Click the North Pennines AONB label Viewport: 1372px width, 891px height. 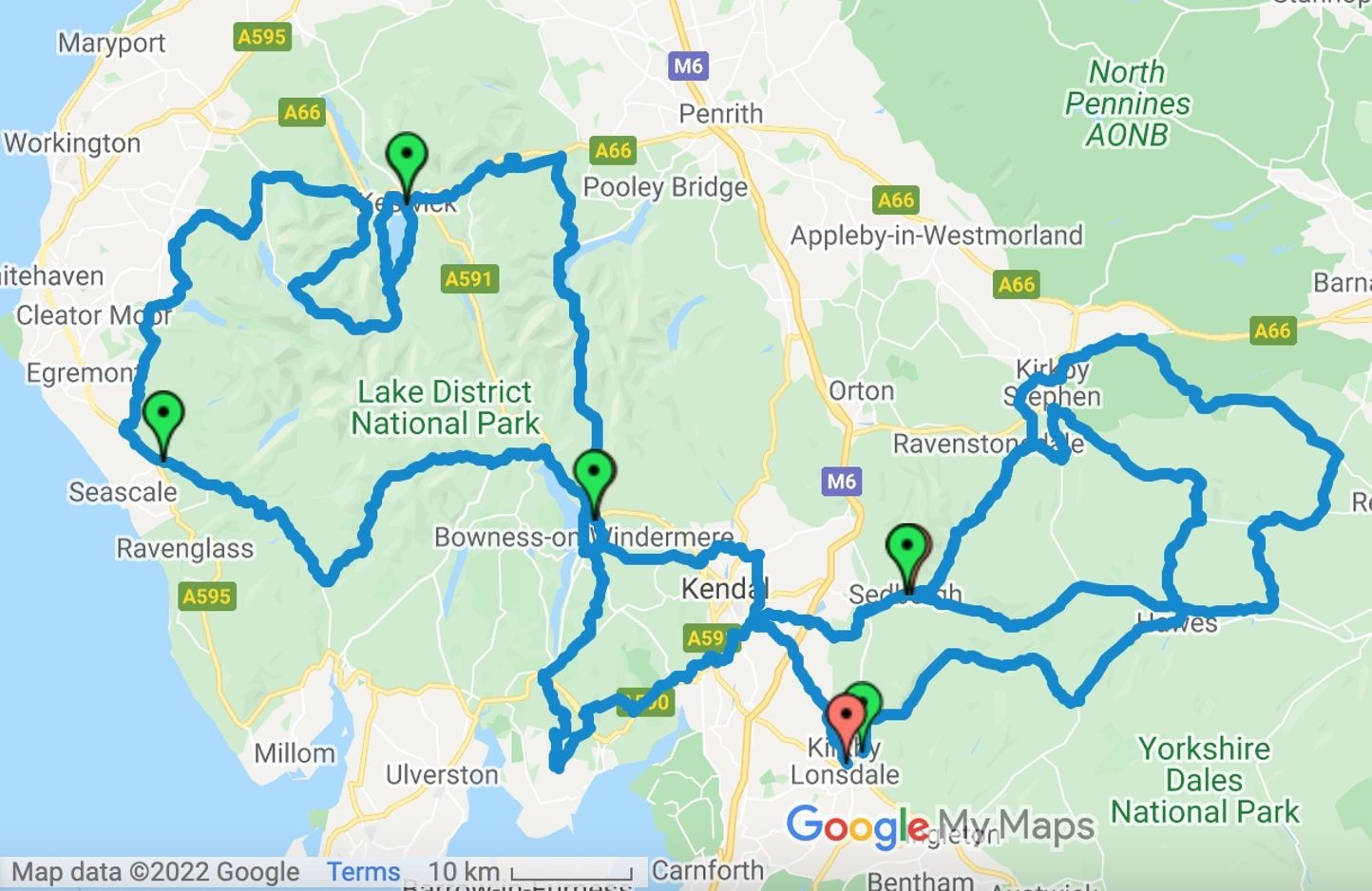pos(1128,104)
